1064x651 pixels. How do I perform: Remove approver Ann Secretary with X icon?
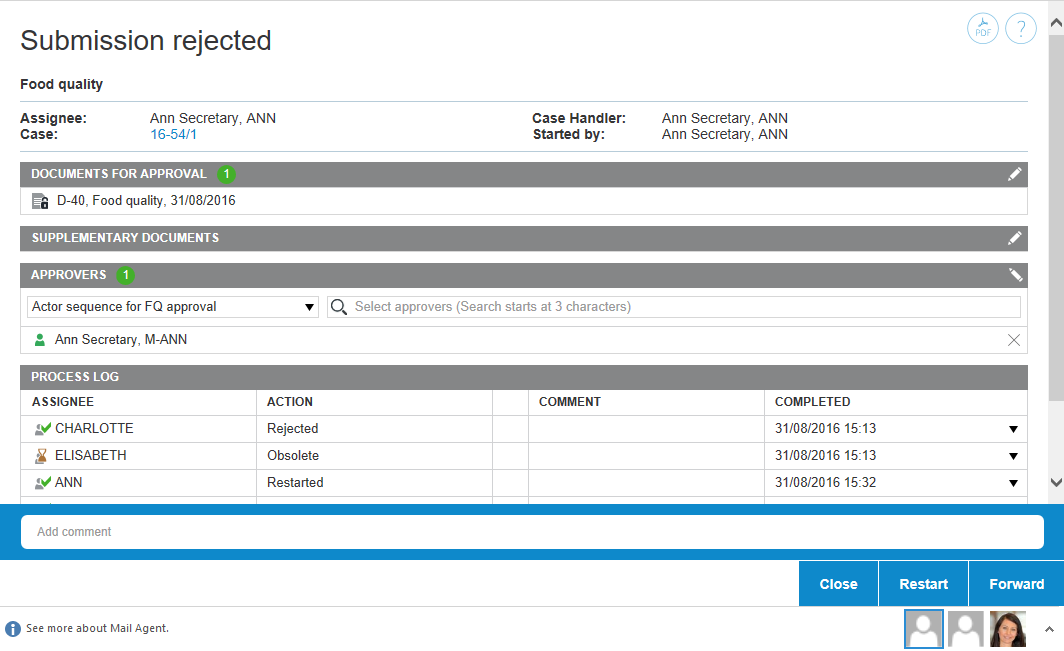[1013, 340]
